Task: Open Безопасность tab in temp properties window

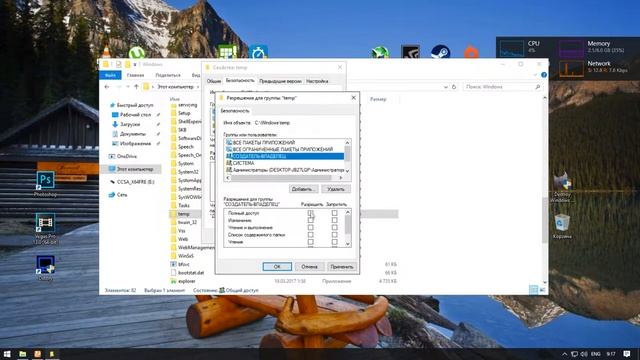Action: pos(240,81)
